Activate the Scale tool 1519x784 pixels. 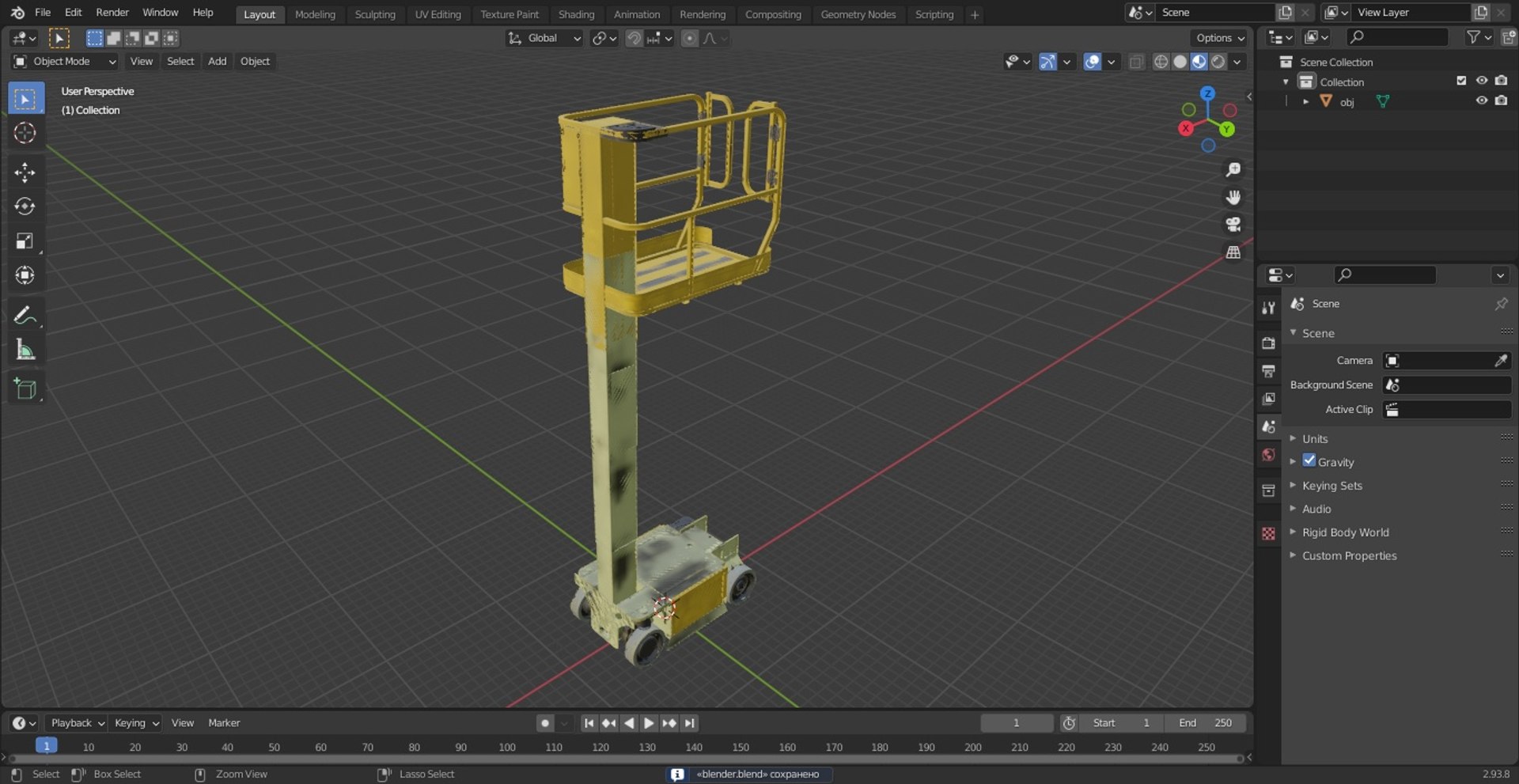click(x=25, y=241)
